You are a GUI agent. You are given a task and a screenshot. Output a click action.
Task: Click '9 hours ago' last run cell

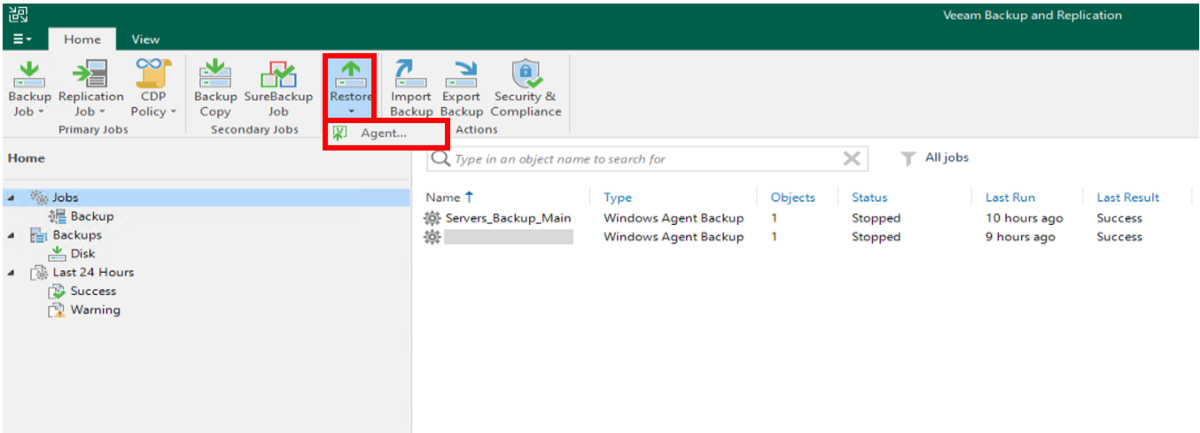point(1020,237)
